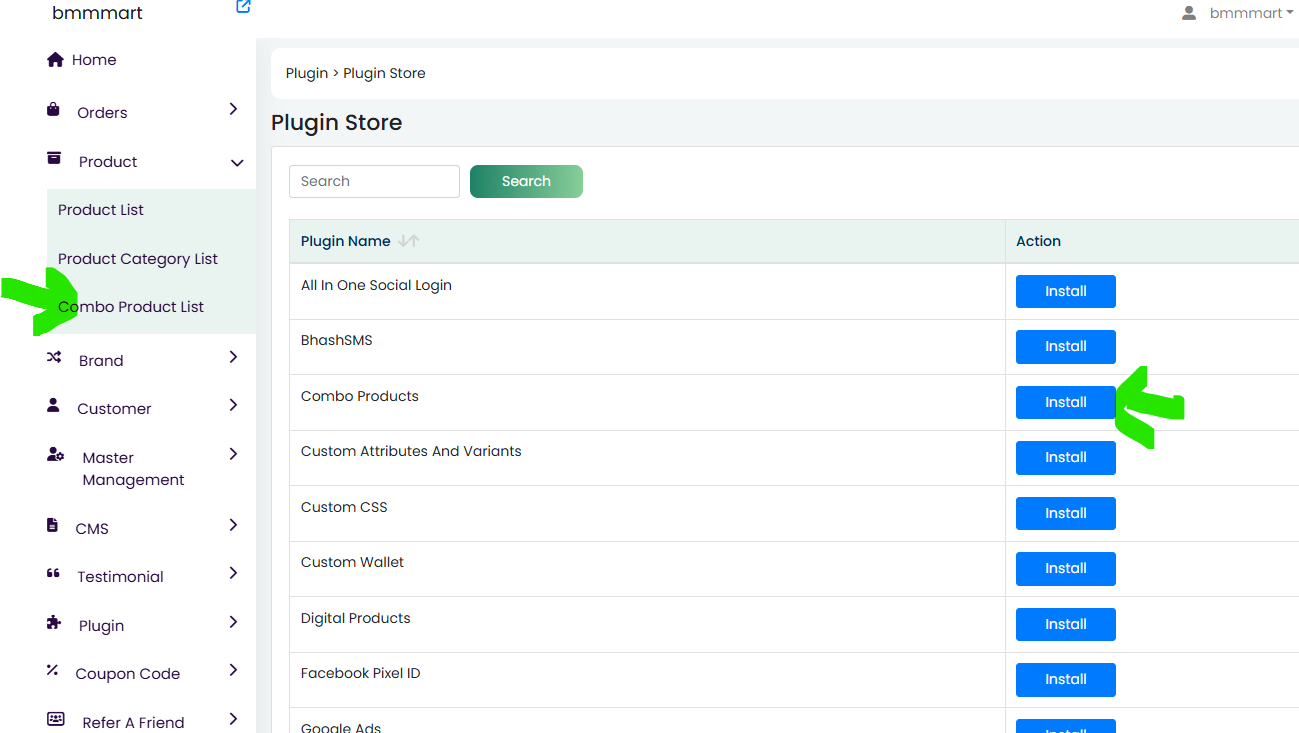The width and height of the screenshot is (1299, 733).
Task: Click the bmmmart store name in sidebar
Action: coord(97,13)
